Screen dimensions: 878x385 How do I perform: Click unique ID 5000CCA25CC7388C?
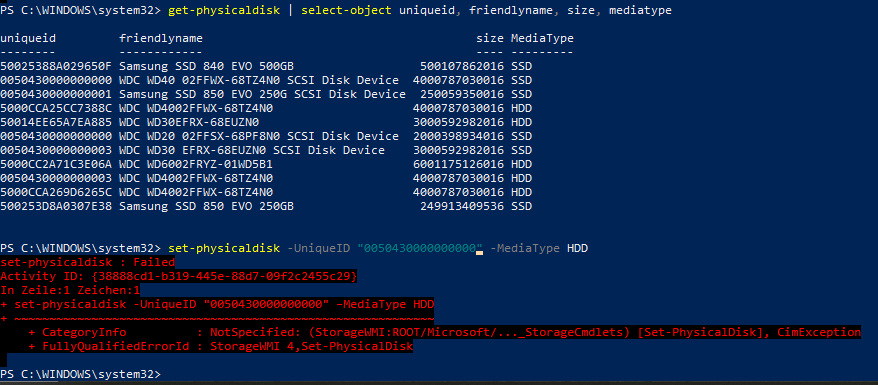[56, 108]
